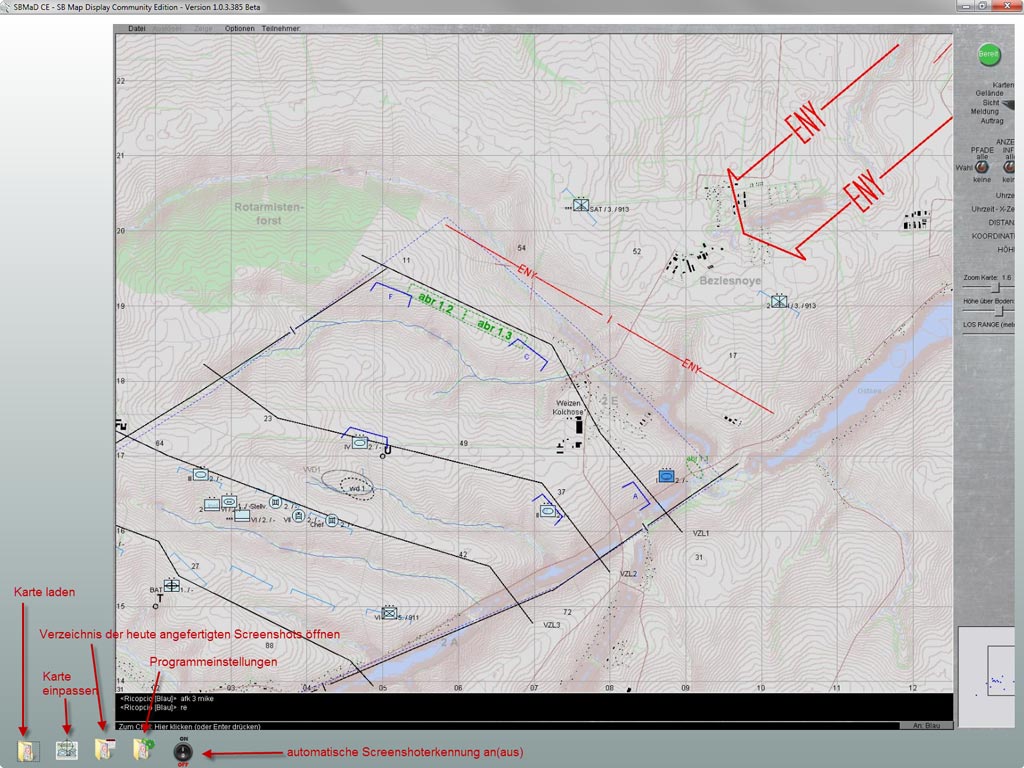
Task: Click the DISTAN readout label
Action: (x=1000, y=223)
